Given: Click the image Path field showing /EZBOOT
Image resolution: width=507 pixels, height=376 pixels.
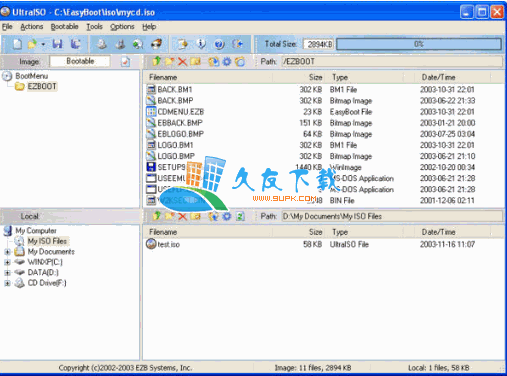Looking at the screenshot, I should pos(392,61).
